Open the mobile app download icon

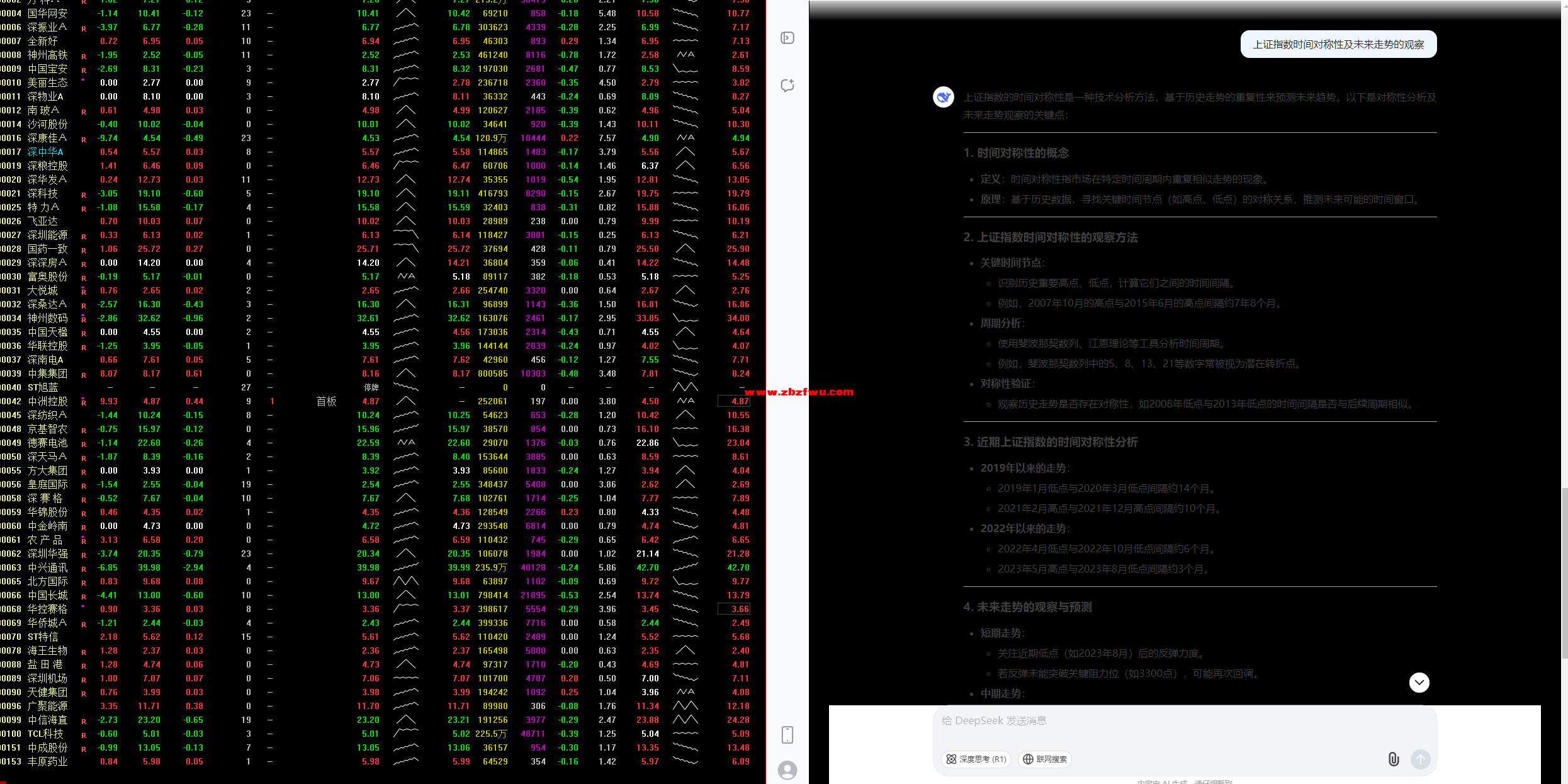(787, 735)
